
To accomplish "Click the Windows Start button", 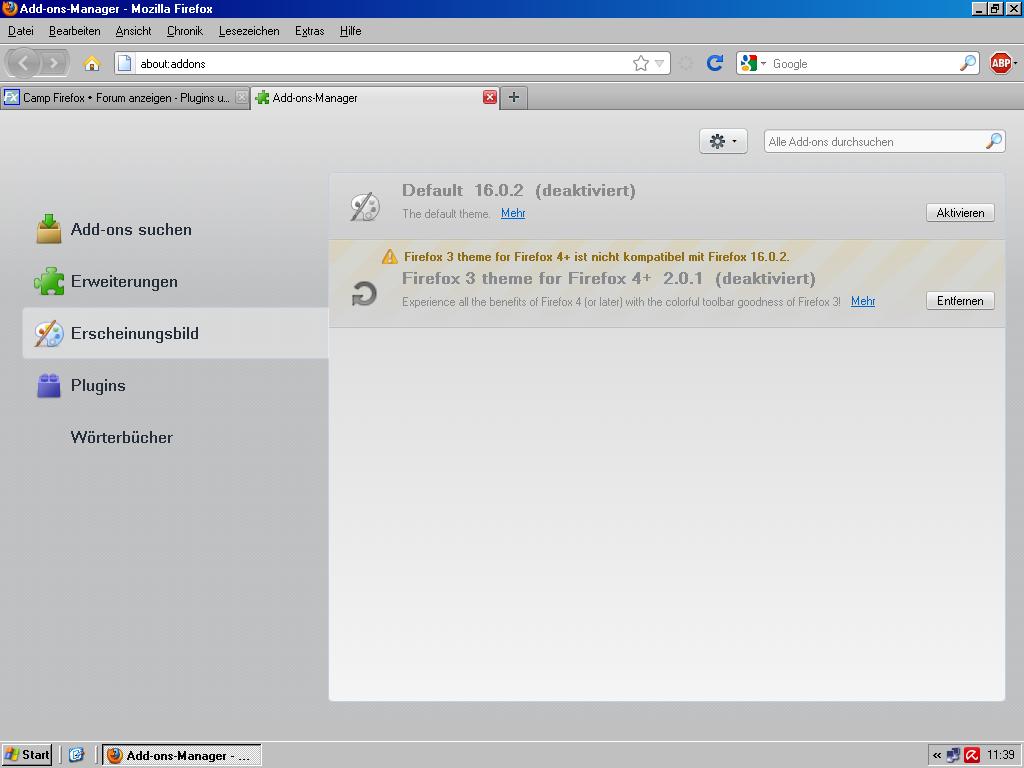I will pyautogui.click(x=27, y=755).
